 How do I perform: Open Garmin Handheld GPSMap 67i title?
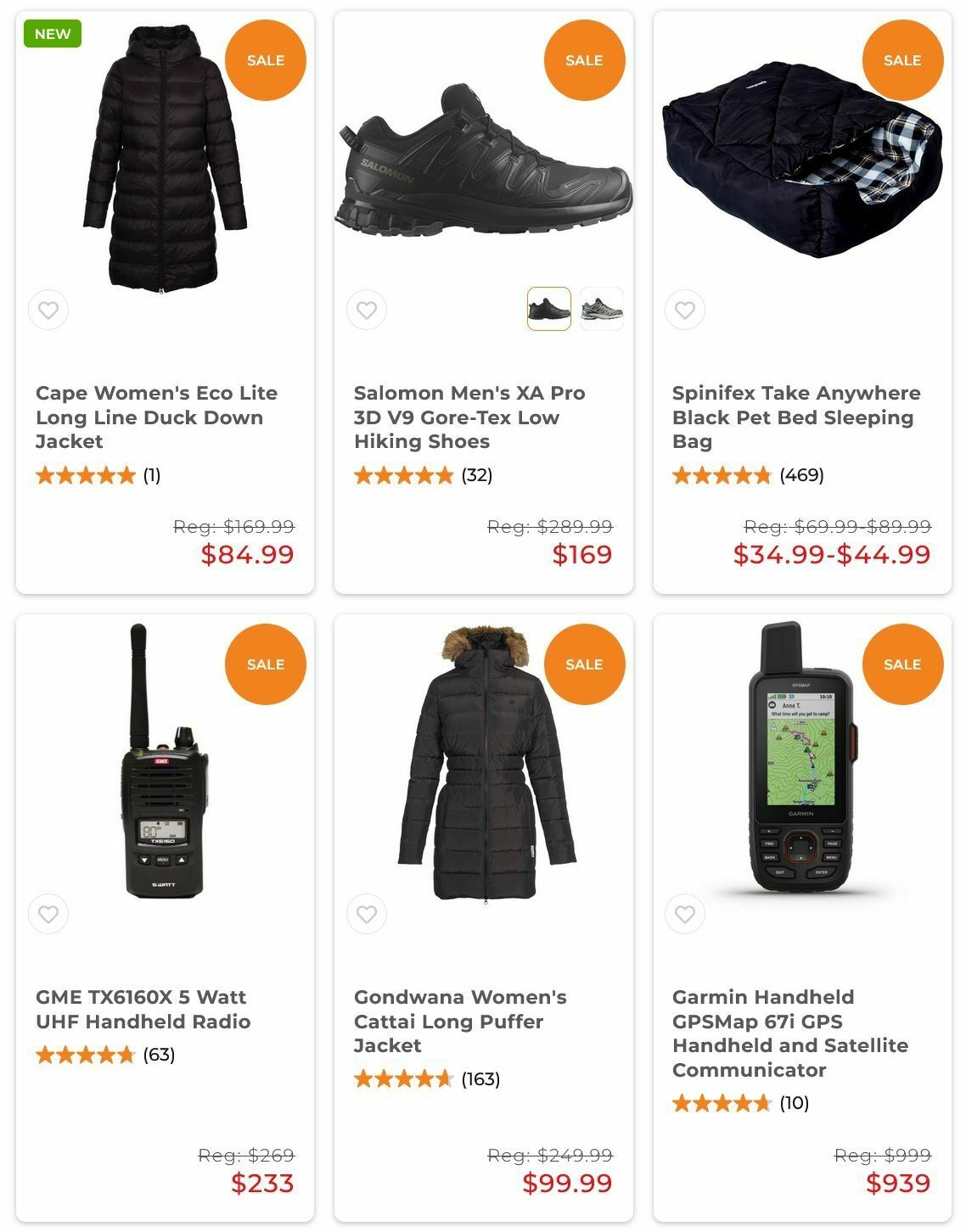[790, 1033]
